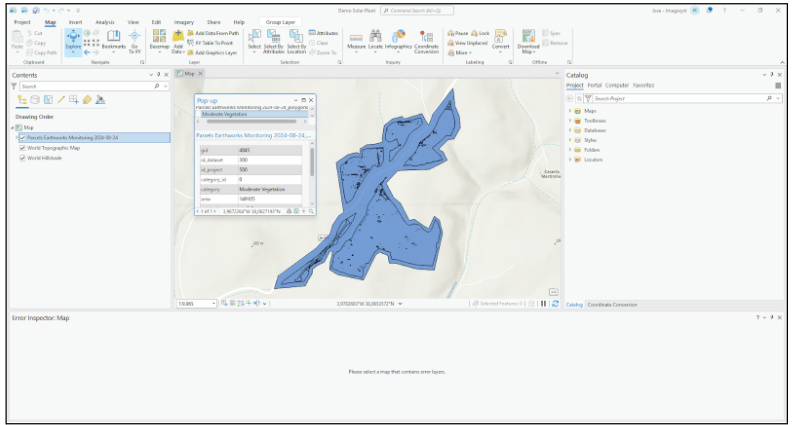Select List By Drawing Order icon
The image size is (797, 425).
[22, 100]
